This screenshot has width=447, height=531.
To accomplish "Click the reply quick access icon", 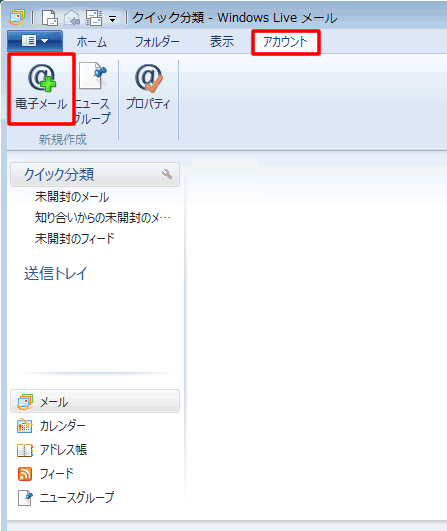I will pyautogui.click(x=72, y=18).
